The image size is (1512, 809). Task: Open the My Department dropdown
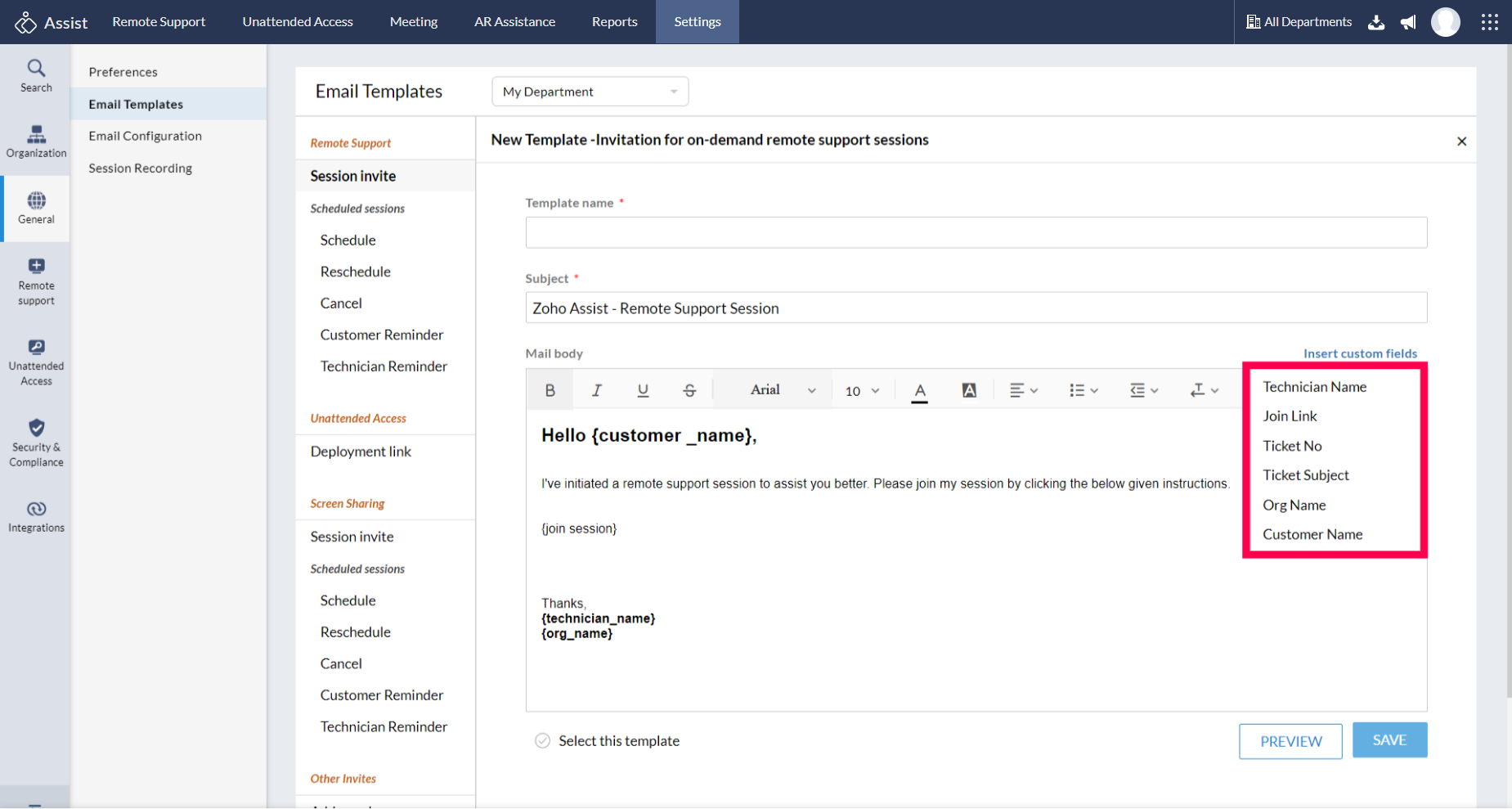point(590,92)
